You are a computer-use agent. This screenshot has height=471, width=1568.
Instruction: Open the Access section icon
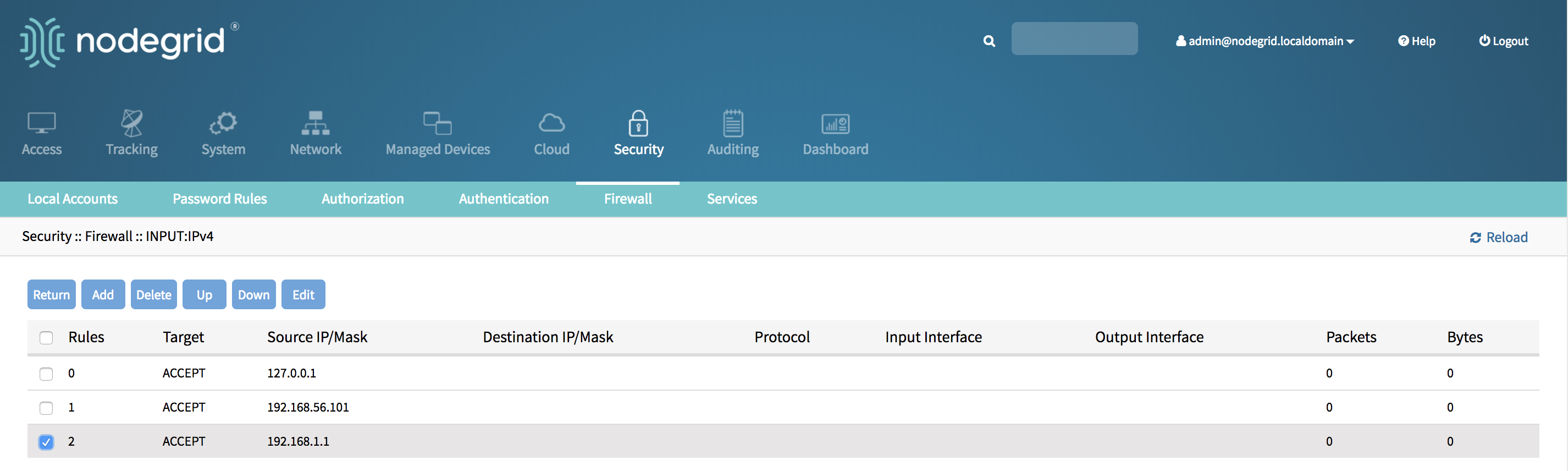pos(41,124)
